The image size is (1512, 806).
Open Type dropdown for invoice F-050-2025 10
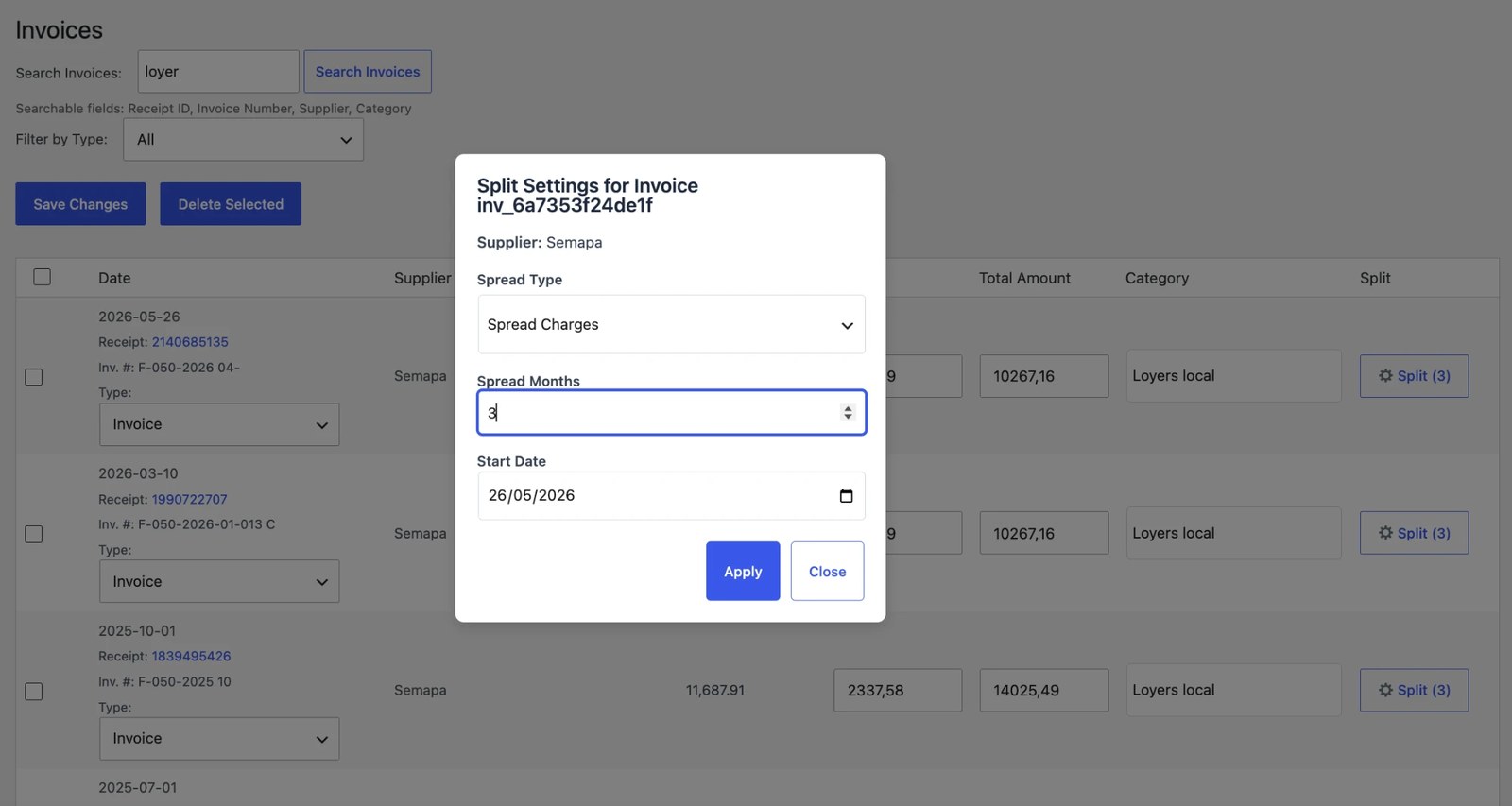tap(219, 739)
